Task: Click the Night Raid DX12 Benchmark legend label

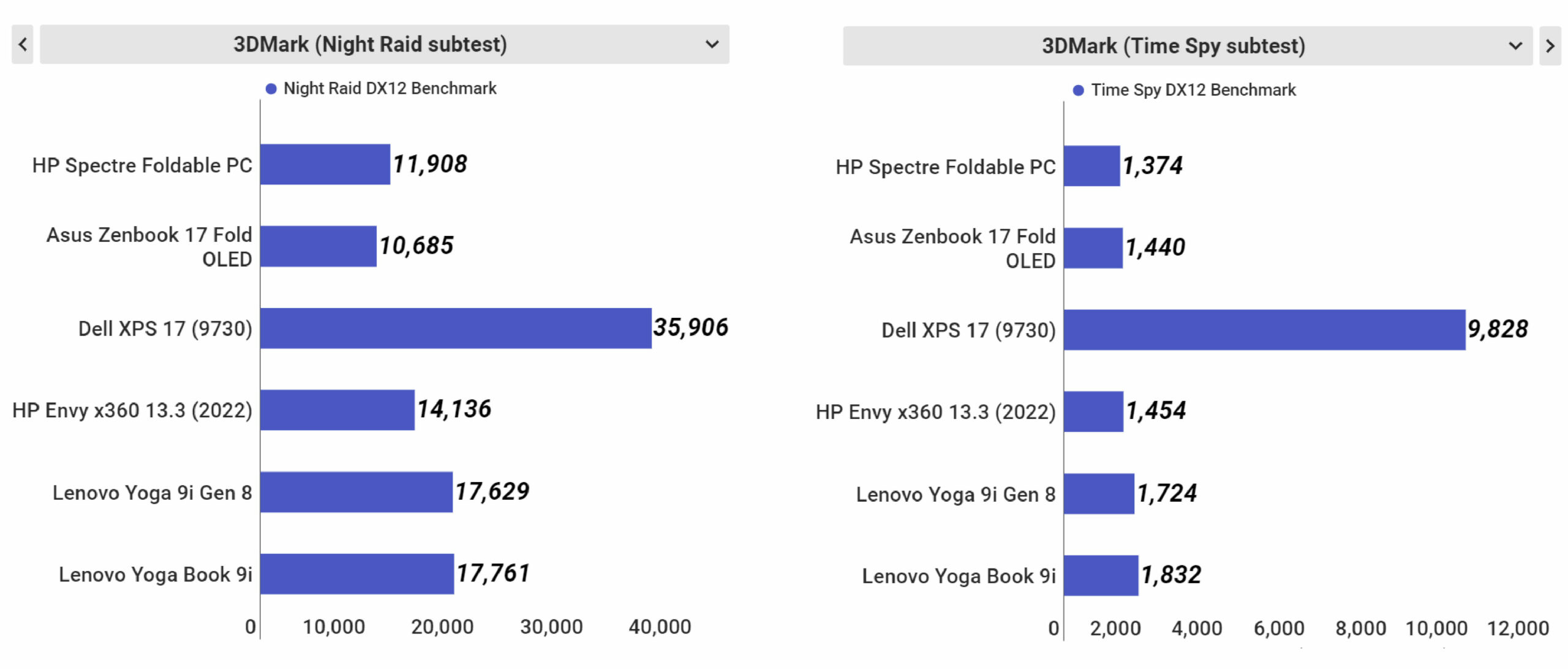Action: coord(390,89)
